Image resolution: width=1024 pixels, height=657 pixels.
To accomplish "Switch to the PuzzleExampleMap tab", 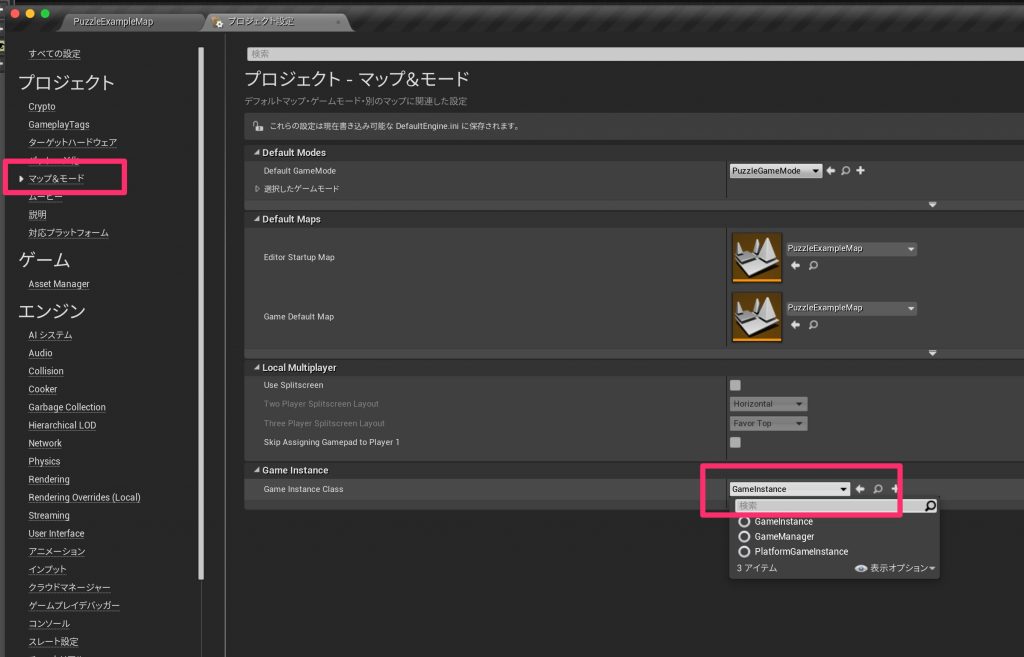I will pos(131,21).
